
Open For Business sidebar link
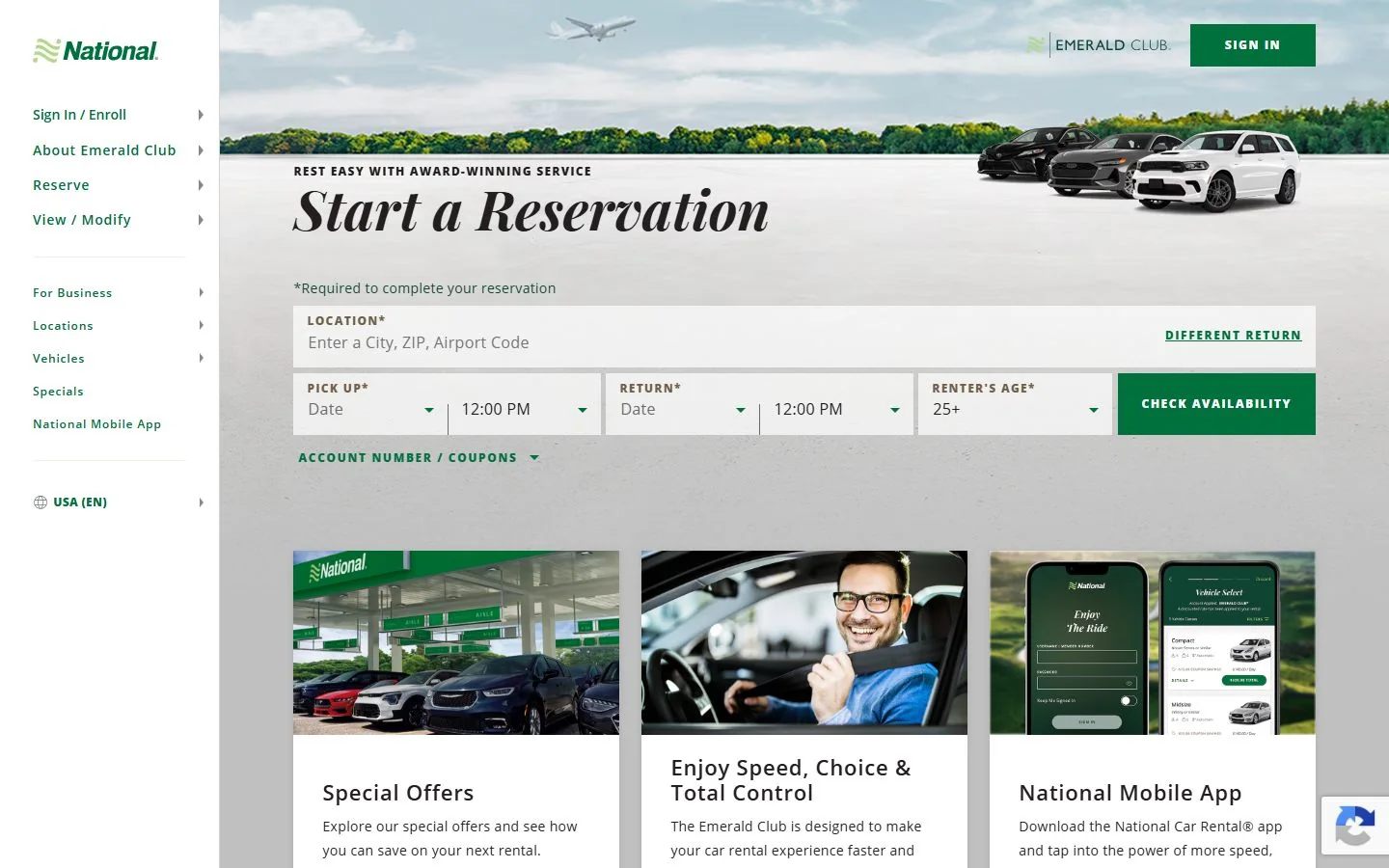pyautogui.click(x=72, y=293)
